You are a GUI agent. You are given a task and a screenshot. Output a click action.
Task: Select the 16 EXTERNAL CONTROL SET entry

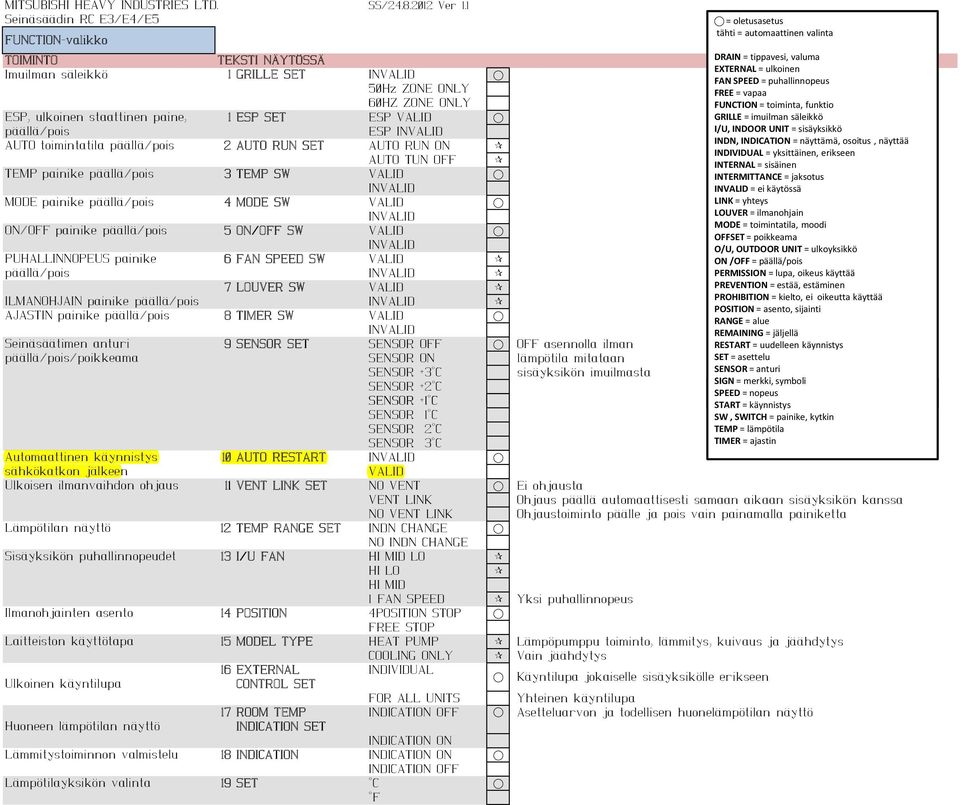[x=268, y=677]
